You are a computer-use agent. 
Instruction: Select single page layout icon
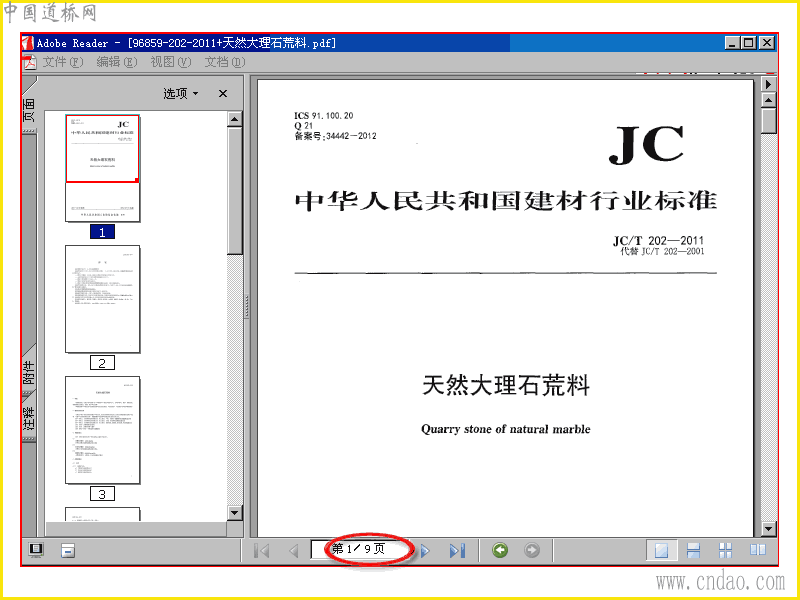[x=662, y=551]
